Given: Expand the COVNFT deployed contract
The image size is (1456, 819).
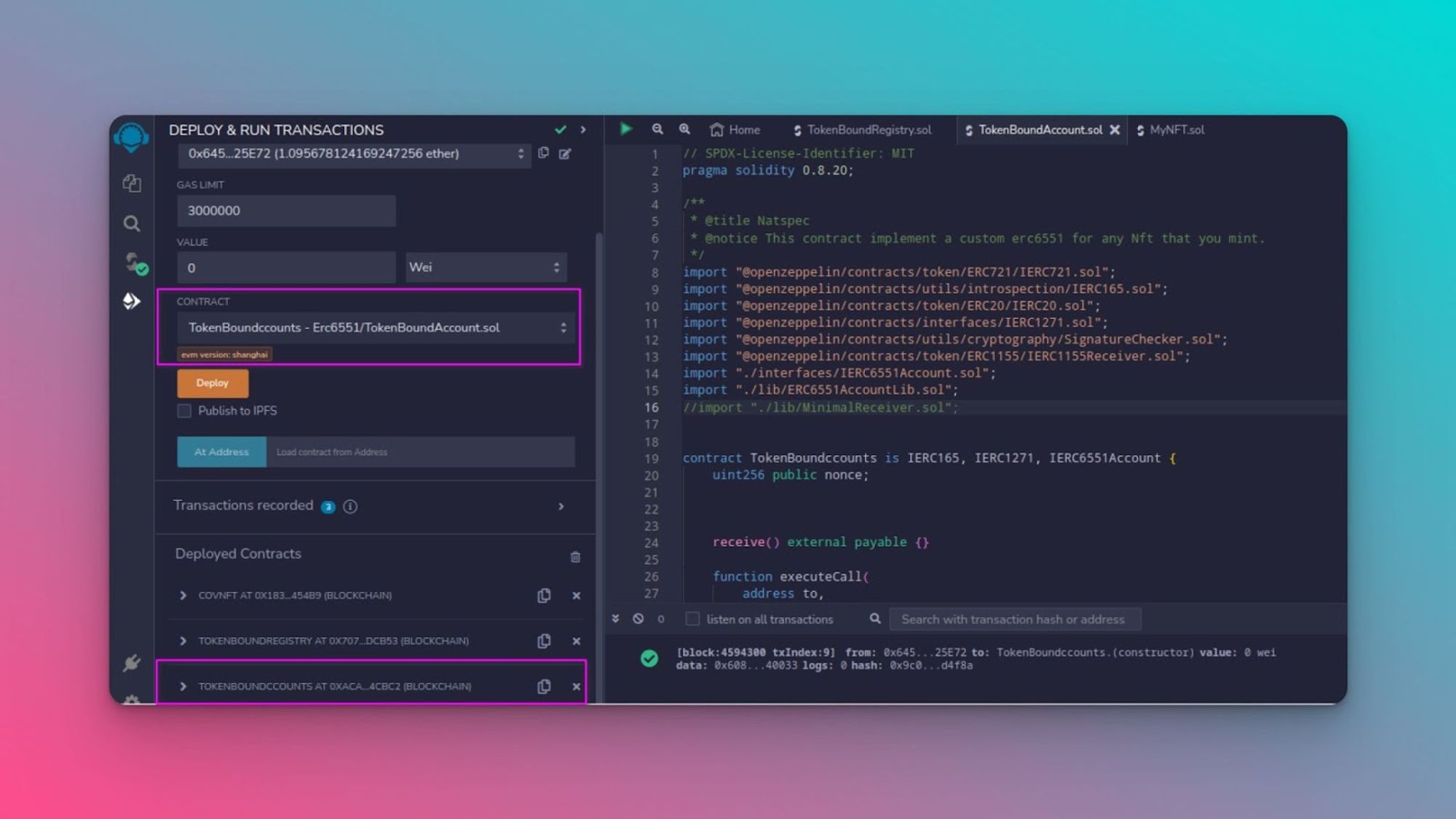Looking at the screenshot, I should click(183, 596).
